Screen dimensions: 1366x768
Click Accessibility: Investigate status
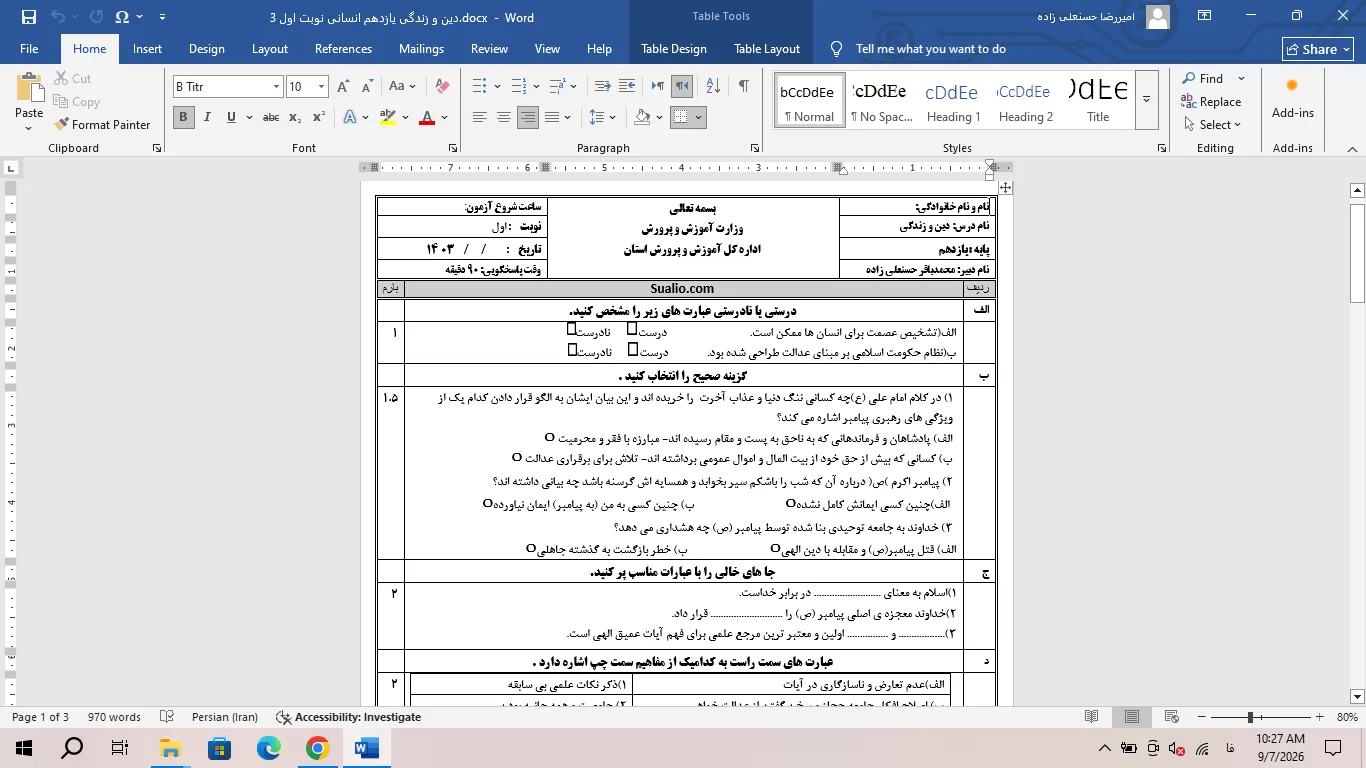tap(349, 717)
